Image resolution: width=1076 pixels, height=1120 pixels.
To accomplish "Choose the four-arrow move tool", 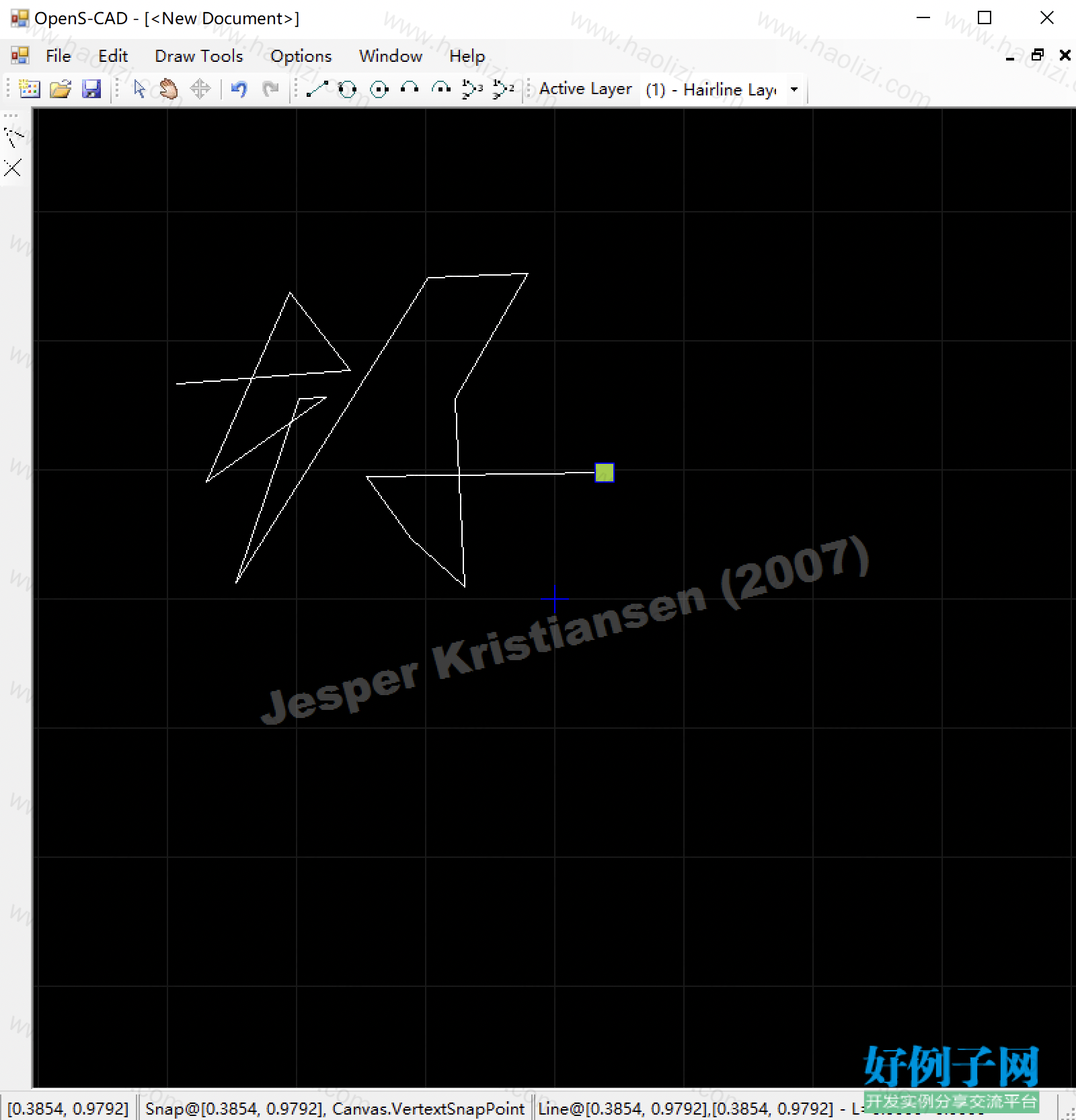I will 200,89.
